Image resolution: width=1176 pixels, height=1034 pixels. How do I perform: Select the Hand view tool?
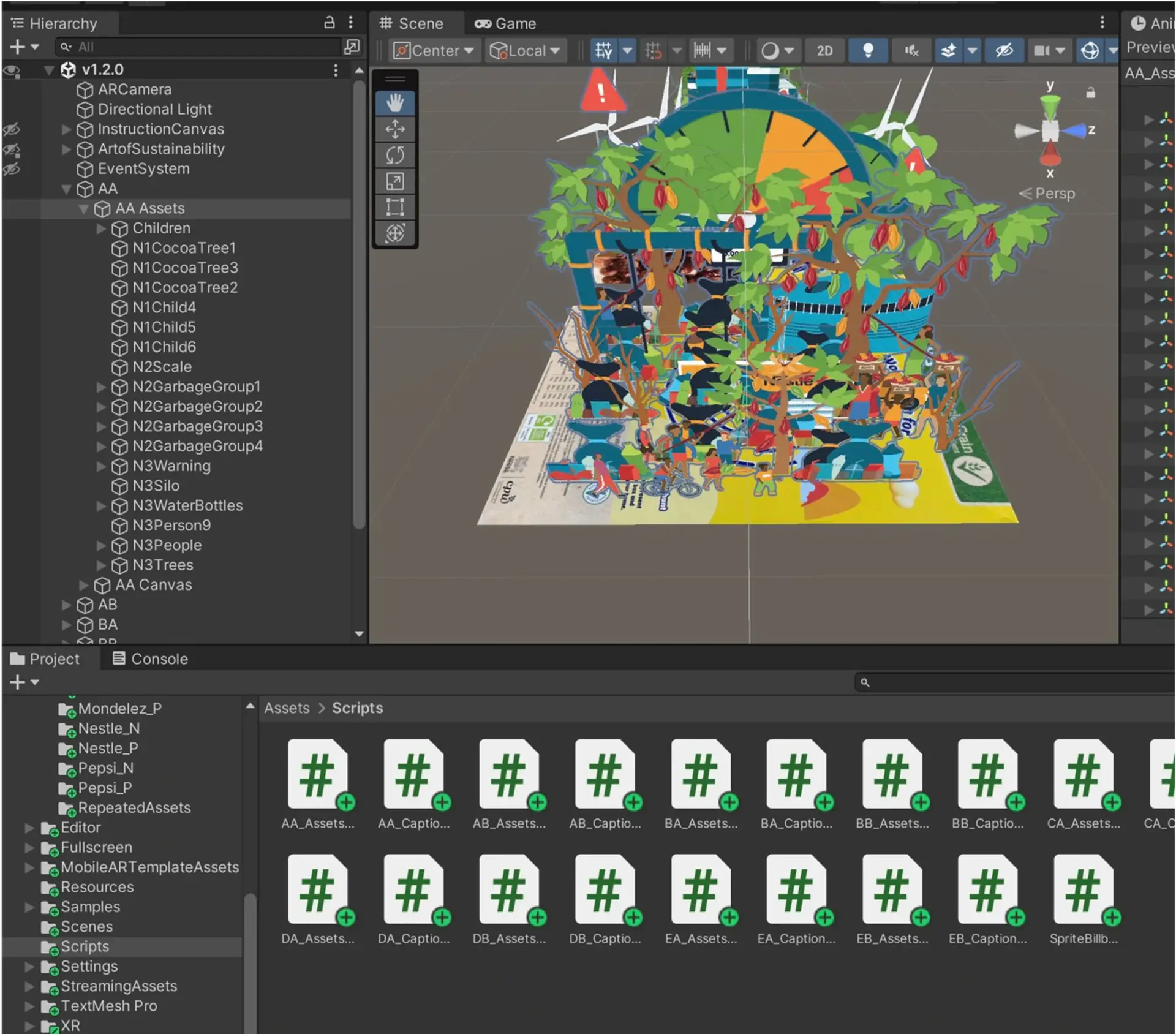tap(395, 103)
